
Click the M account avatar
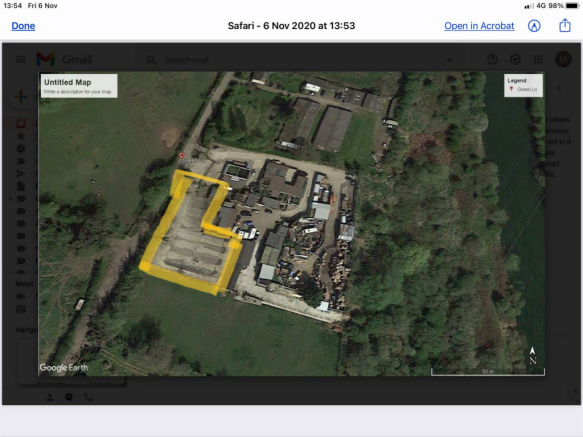tap(563, 59)
